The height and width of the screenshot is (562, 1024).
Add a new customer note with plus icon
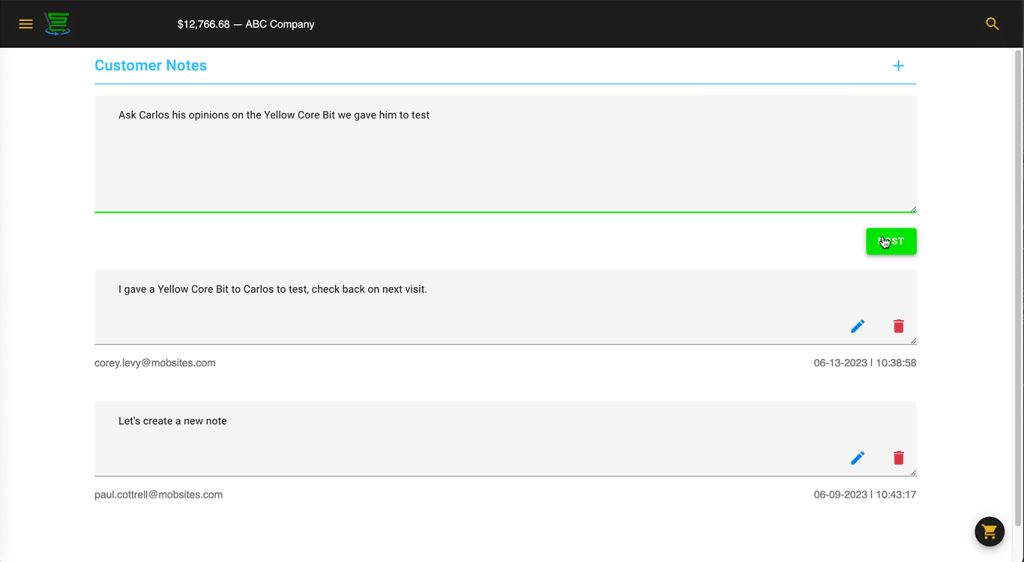pyautogui.click(x=898, y=66)
